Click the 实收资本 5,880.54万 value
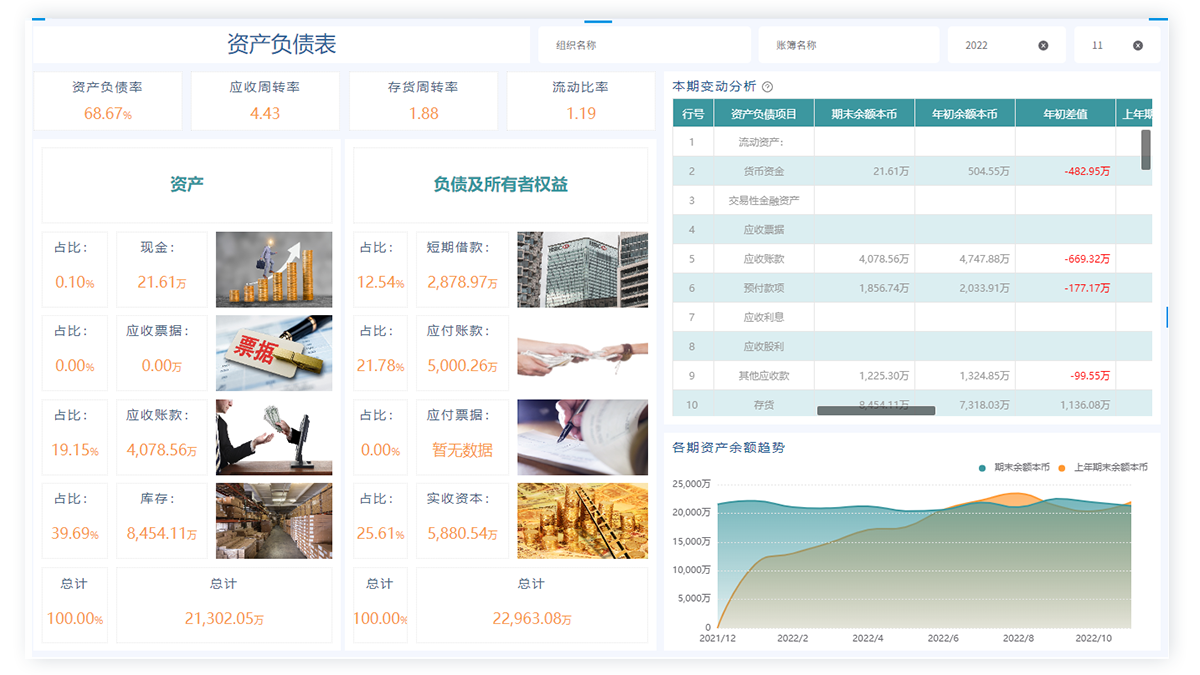The image size is (1200, 675). pos(462,534)
